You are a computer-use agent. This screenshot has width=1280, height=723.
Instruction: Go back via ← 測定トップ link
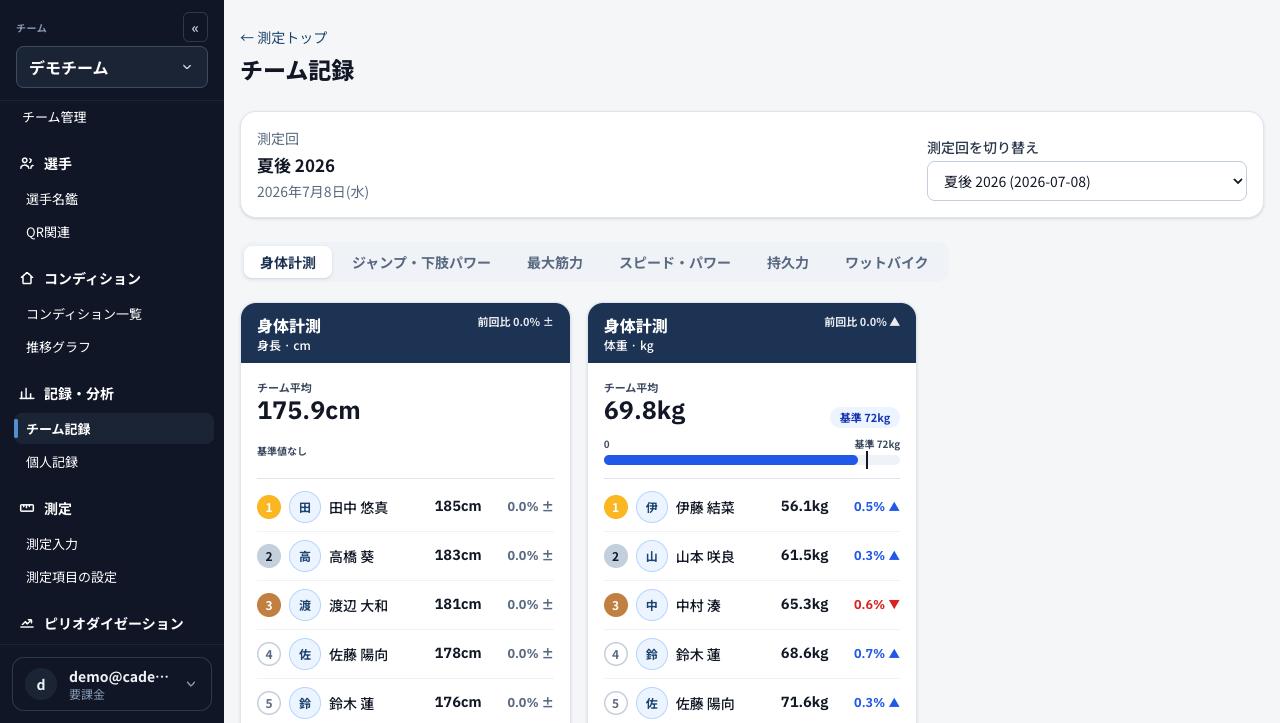click(x=284, y=37)
